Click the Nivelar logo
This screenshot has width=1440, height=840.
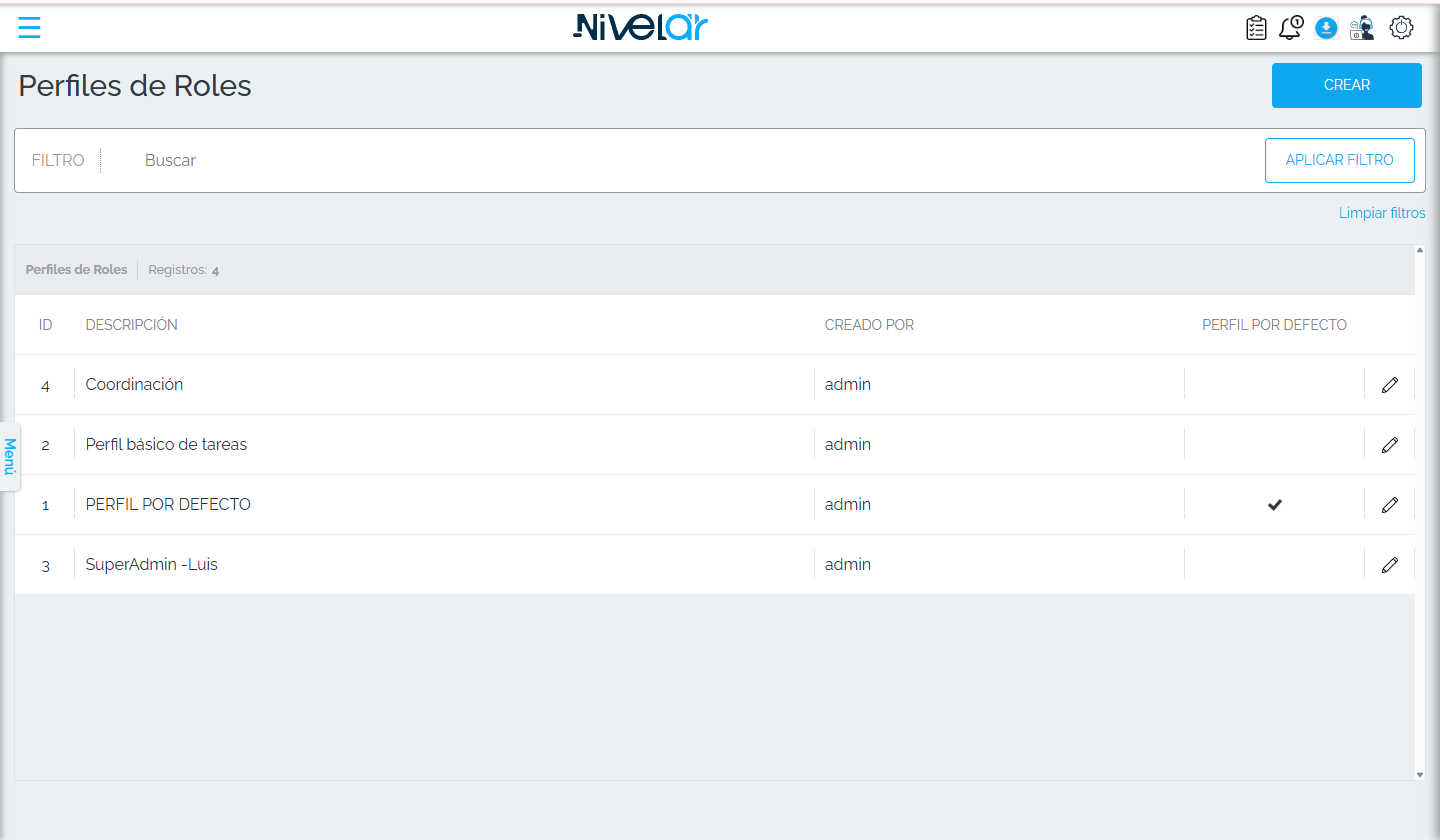pyautogui.click(x=640, y=27)
